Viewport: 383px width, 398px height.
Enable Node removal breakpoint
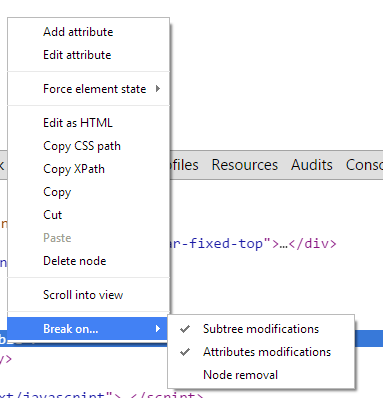[x=261, y=375]
